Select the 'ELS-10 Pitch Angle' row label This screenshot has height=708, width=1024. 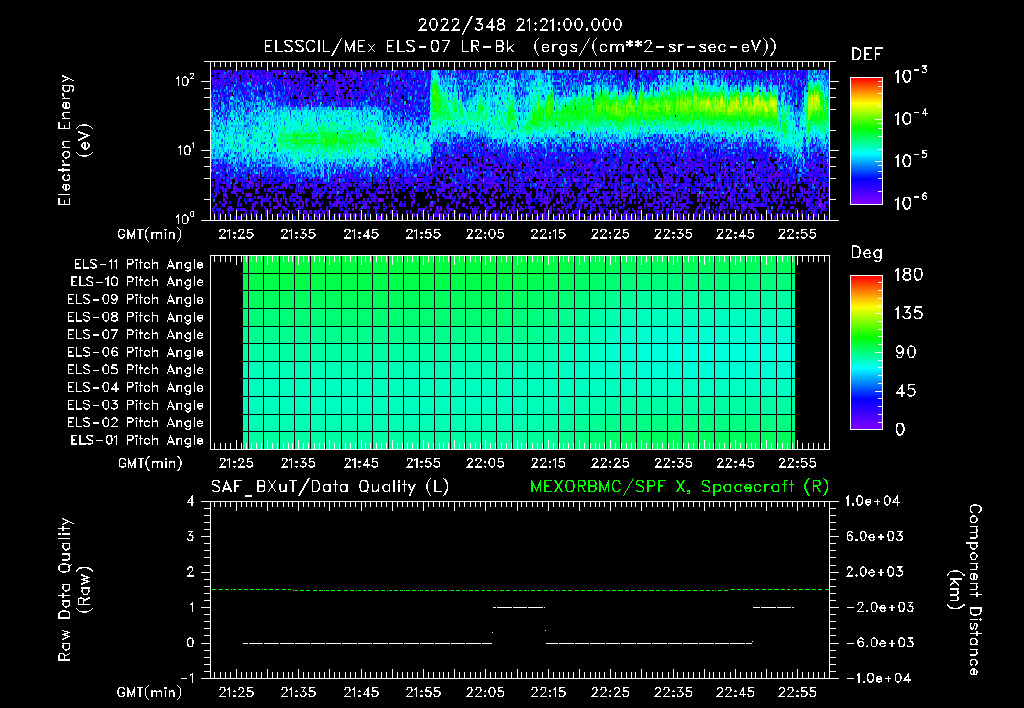137,282
